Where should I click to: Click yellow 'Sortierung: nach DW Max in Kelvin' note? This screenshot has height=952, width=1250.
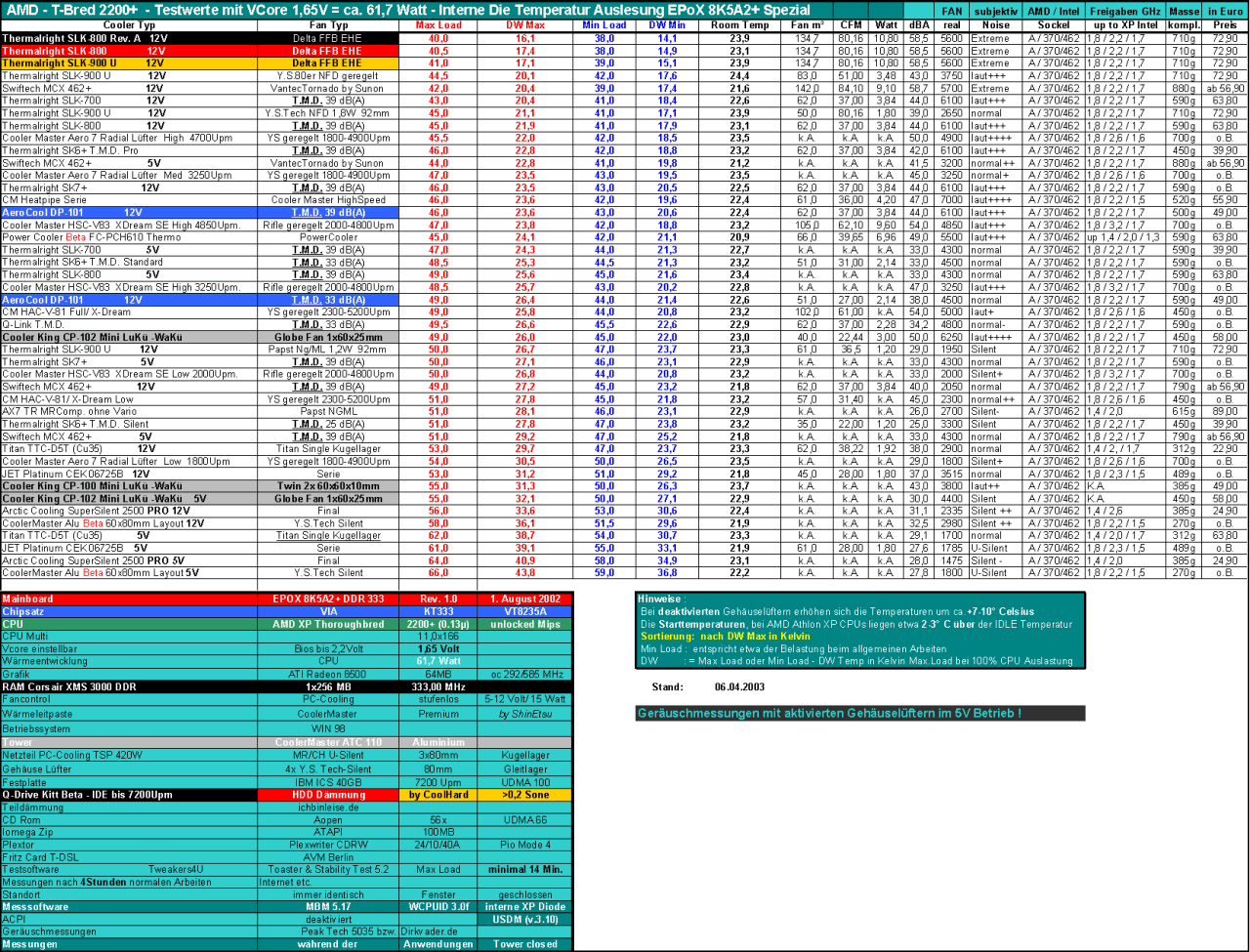click(725, 637)
